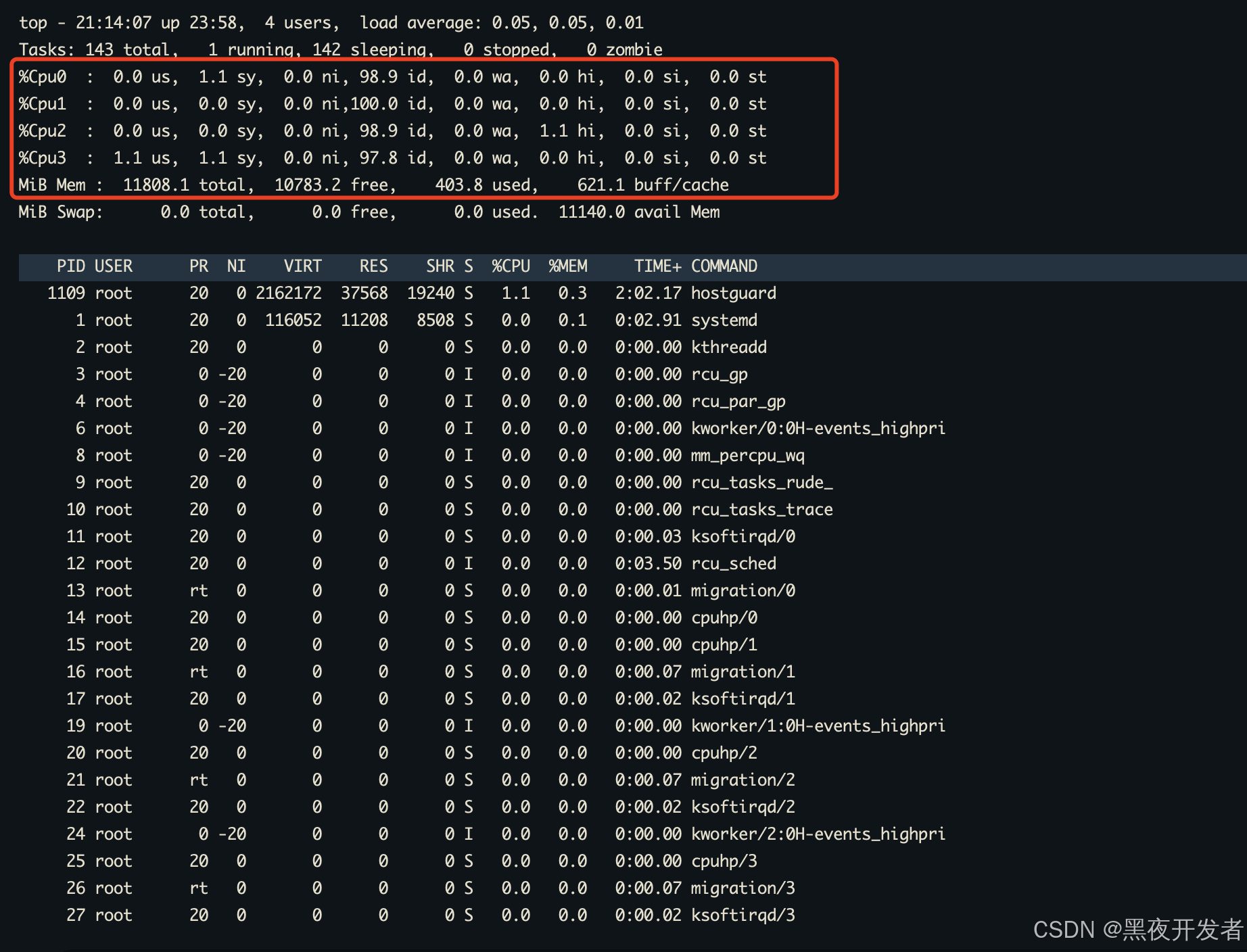Select kworker/2:0H-events_highpri command
Screen dimensions: 1247x952
(818, 834)
